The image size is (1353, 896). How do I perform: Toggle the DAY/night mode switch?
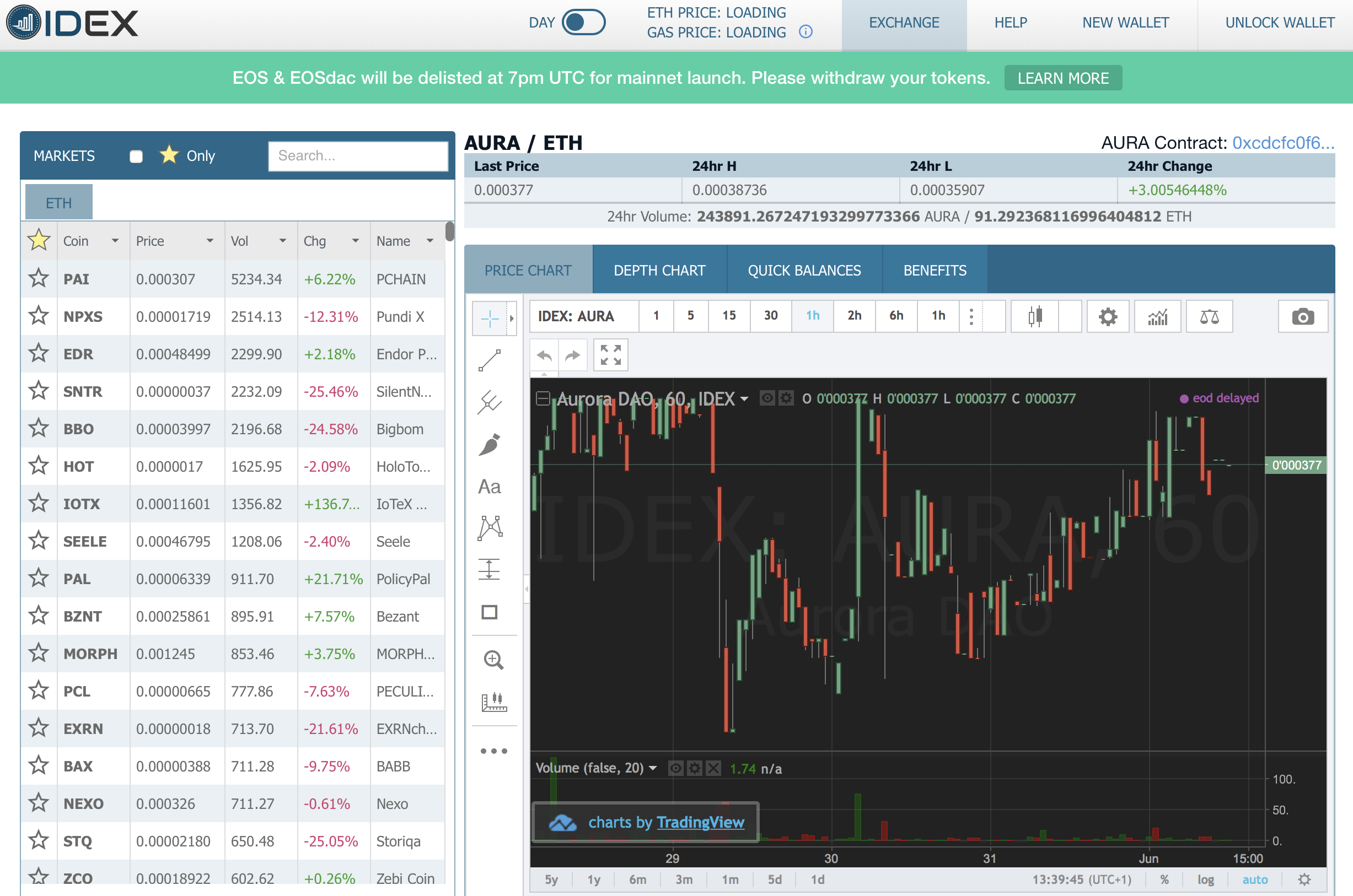(583, 23)
